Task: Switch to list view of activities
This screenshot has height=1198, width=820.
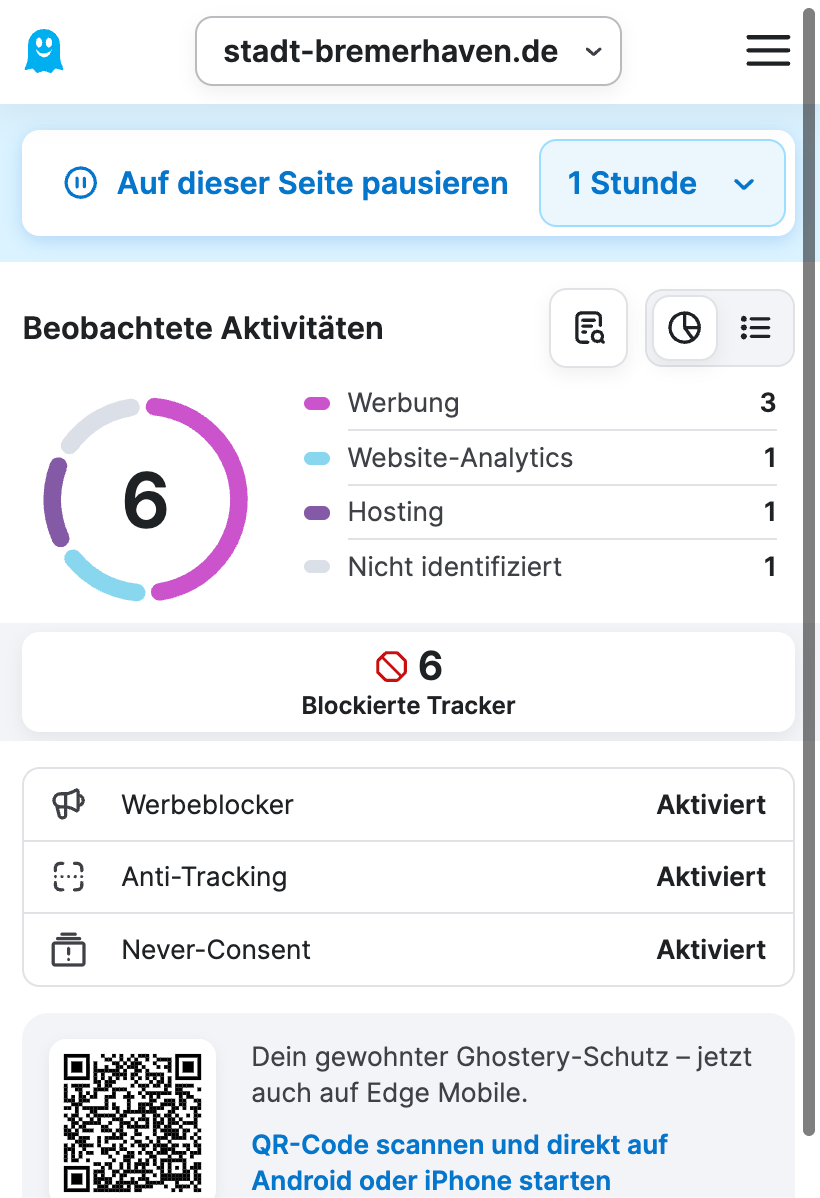Action: click(x=755, y=328)
